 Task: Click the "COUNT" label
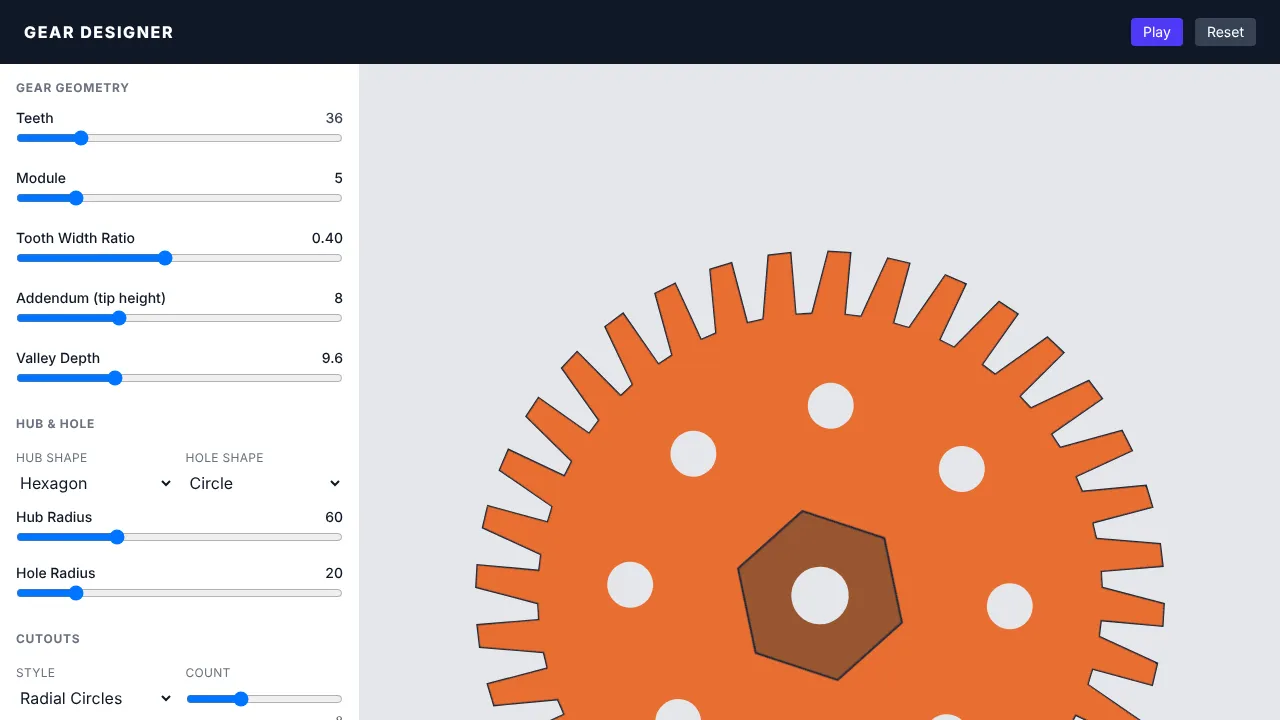pos(208,673)
